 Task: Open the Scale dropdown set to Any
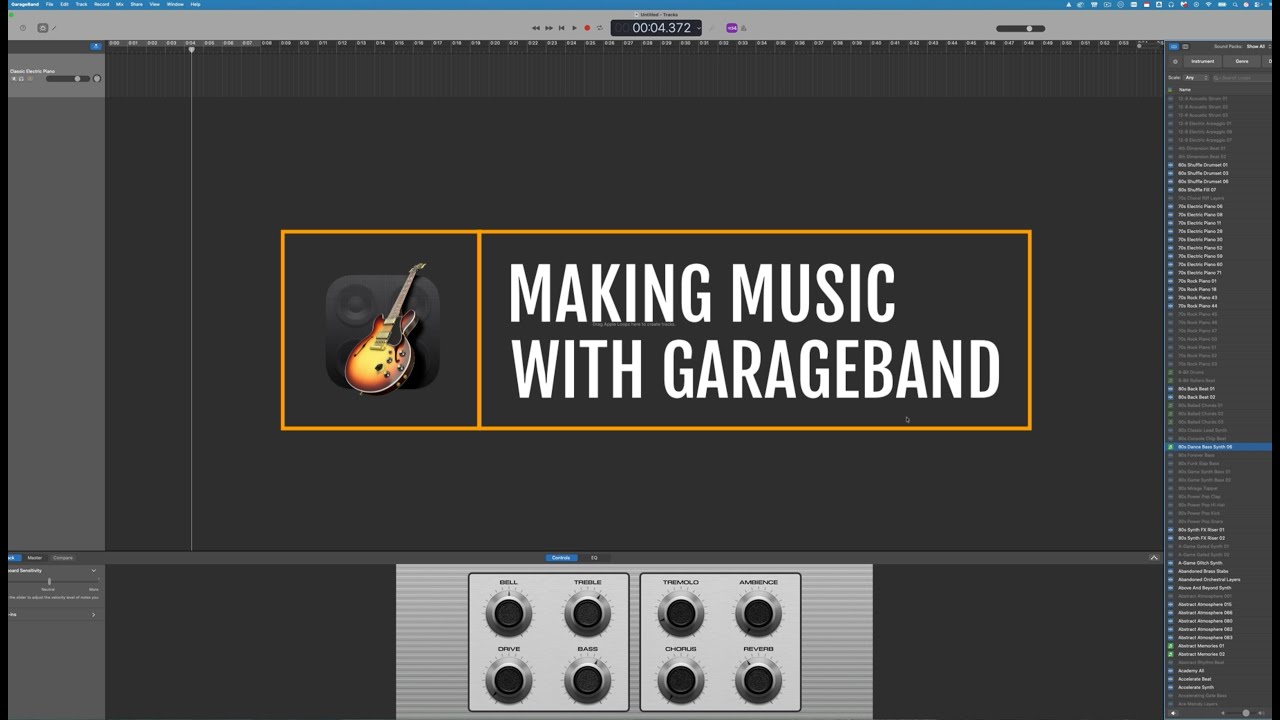(x=1196, y=77)
